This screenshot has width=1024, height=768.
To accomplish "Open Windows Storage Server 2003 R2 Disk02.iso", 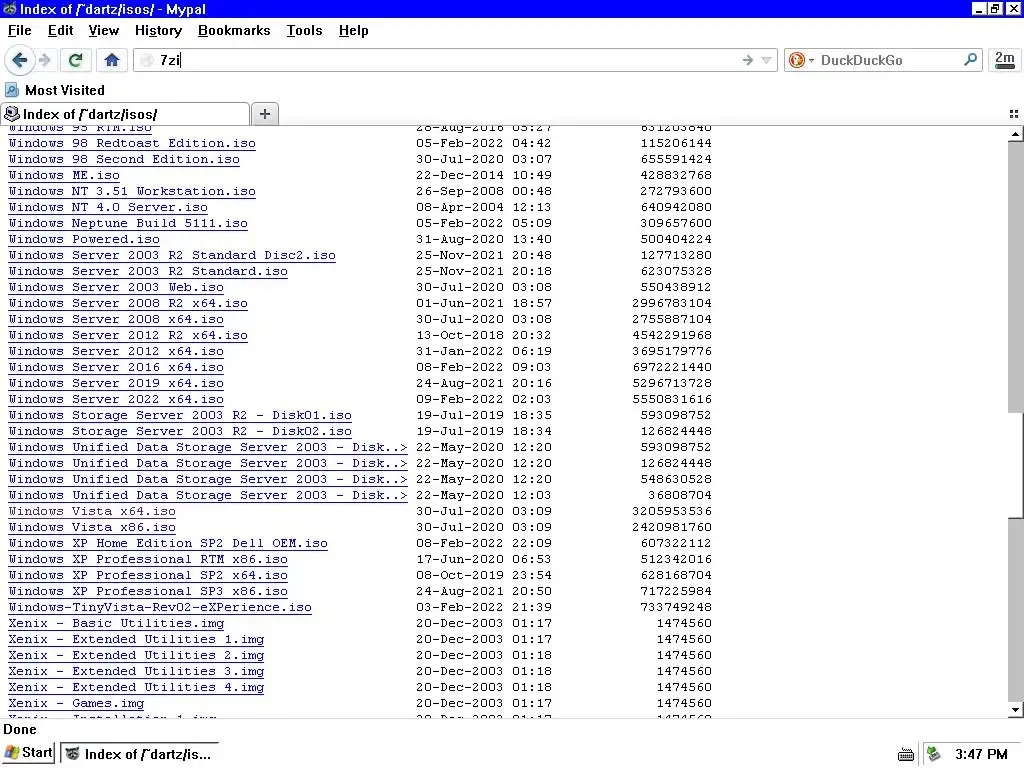I will 180,431.
